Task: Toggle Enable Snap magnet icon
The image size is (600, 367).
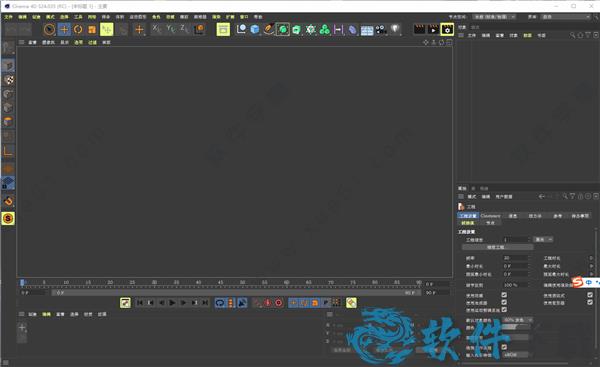Action: click(8, 201)
